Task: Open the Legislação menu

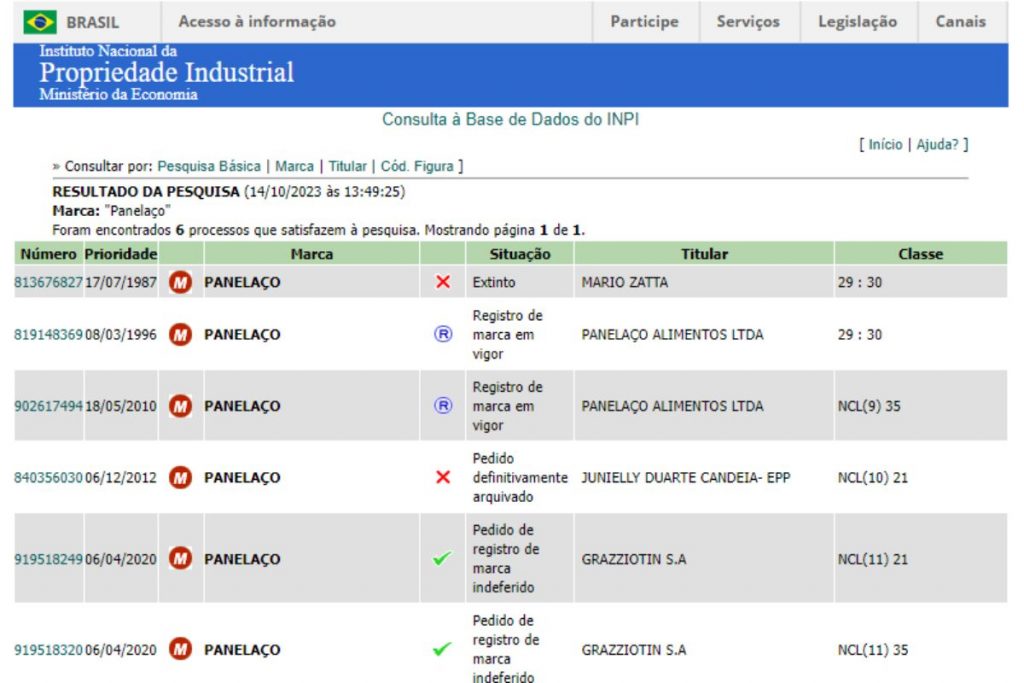Action: point(857,22)
